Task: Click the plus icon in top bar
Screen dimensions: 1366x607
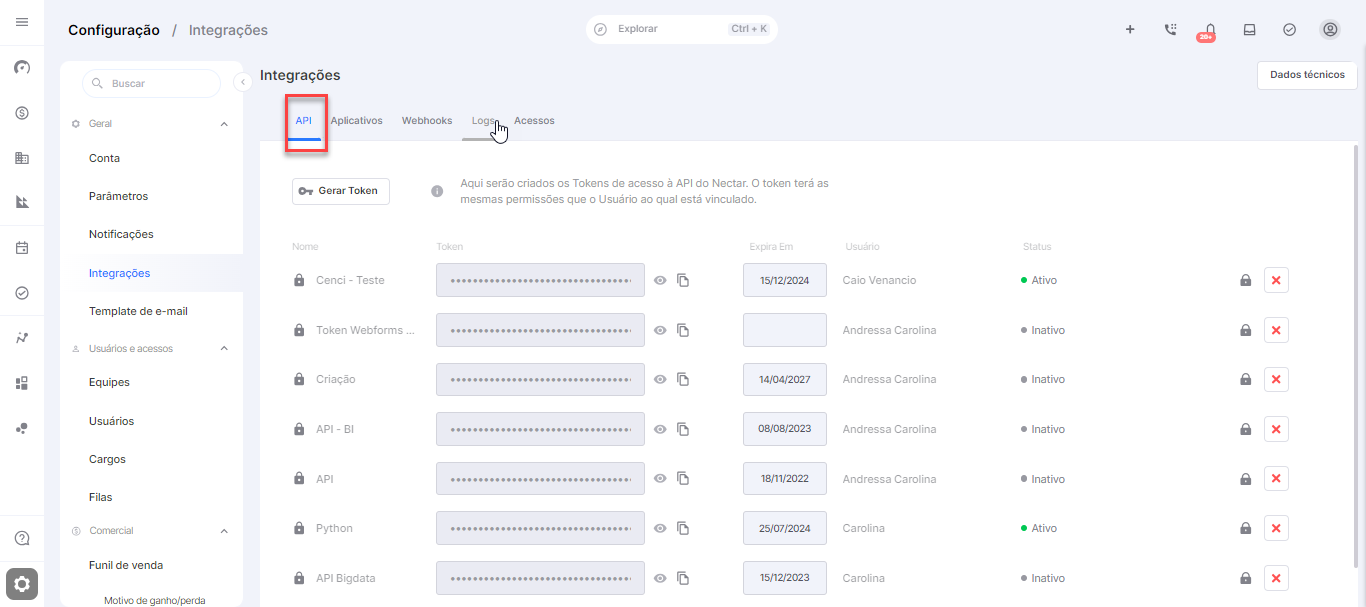Action: (1130, 30)
